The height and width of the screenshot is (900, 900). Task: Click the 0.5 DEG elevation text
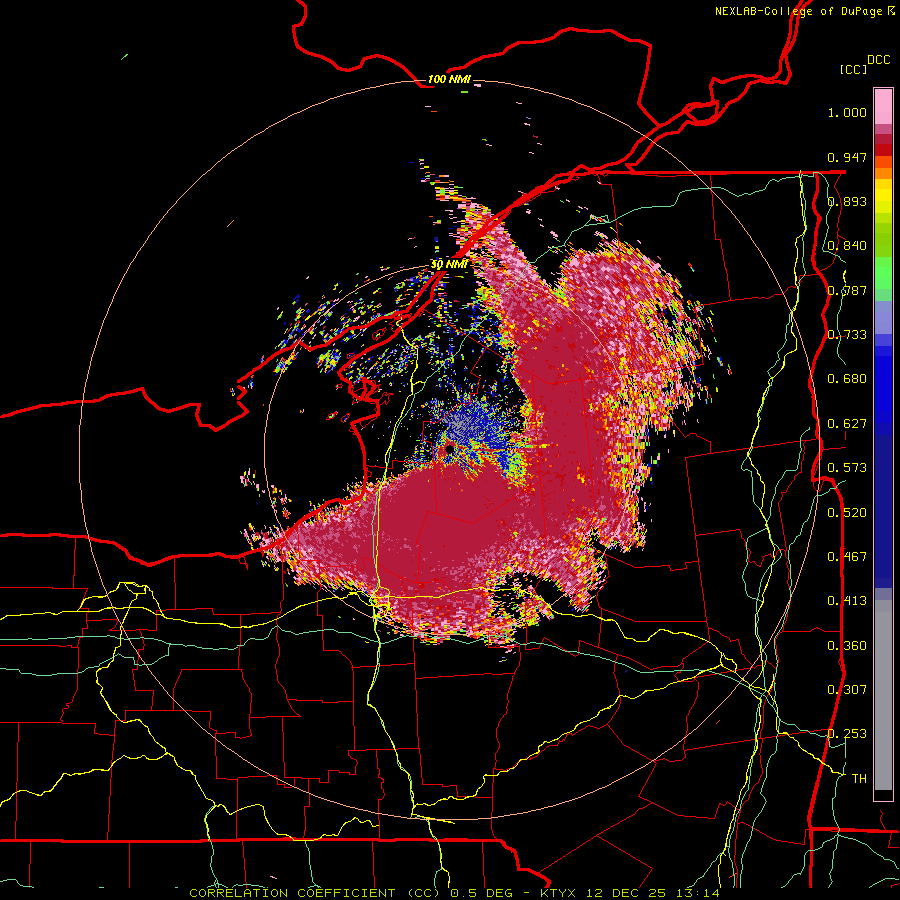click(x=484, y=893)
